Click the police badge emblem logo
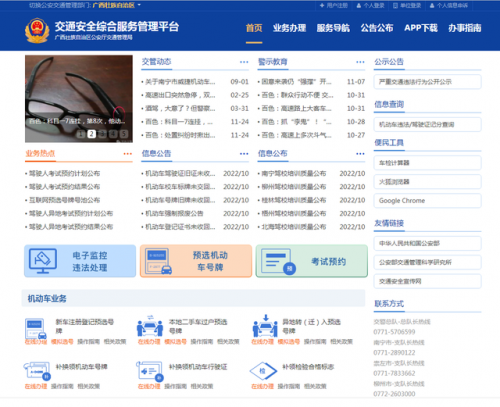The height and width of the screenshot is (407, 500). (37, 30)
